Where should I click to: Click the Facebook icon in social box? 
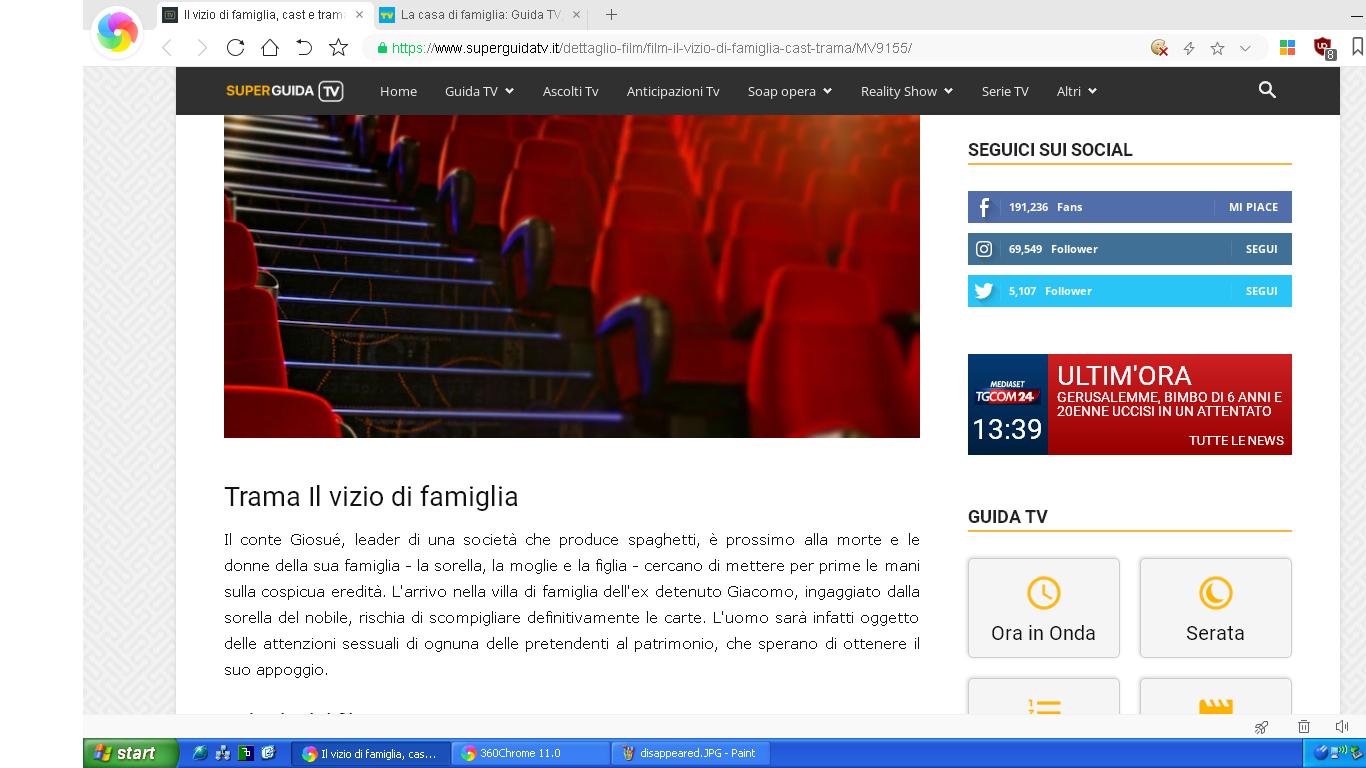point(984,207)
